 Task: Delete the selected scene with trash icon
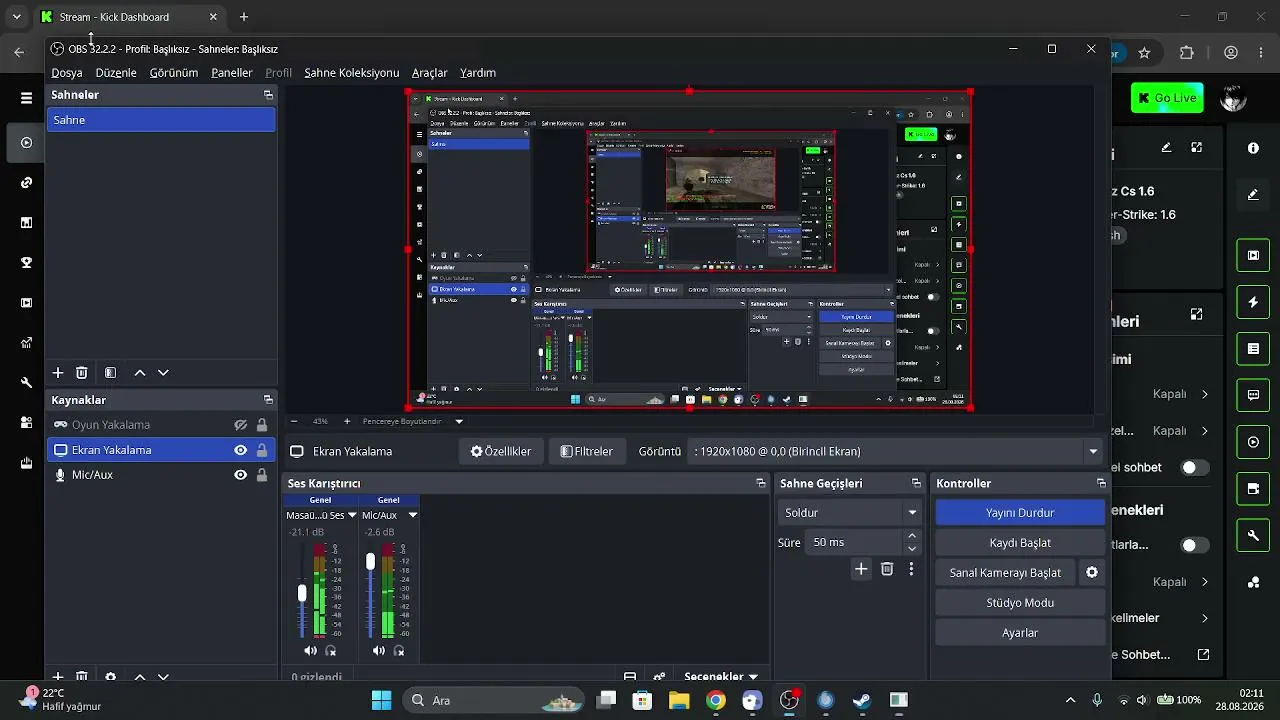click(x=82, y=373)
